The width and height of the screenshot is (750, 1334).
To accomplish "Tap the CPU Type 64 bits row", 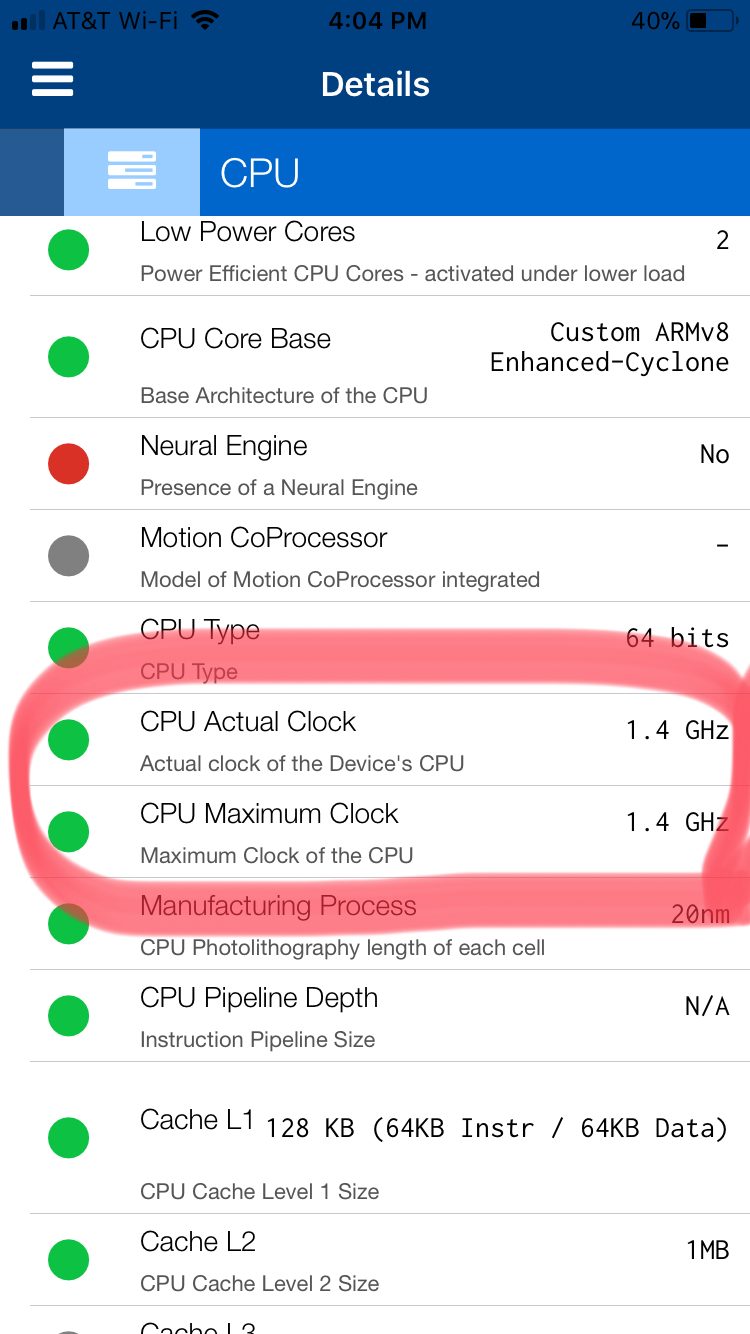I will (x=375, y=648).
